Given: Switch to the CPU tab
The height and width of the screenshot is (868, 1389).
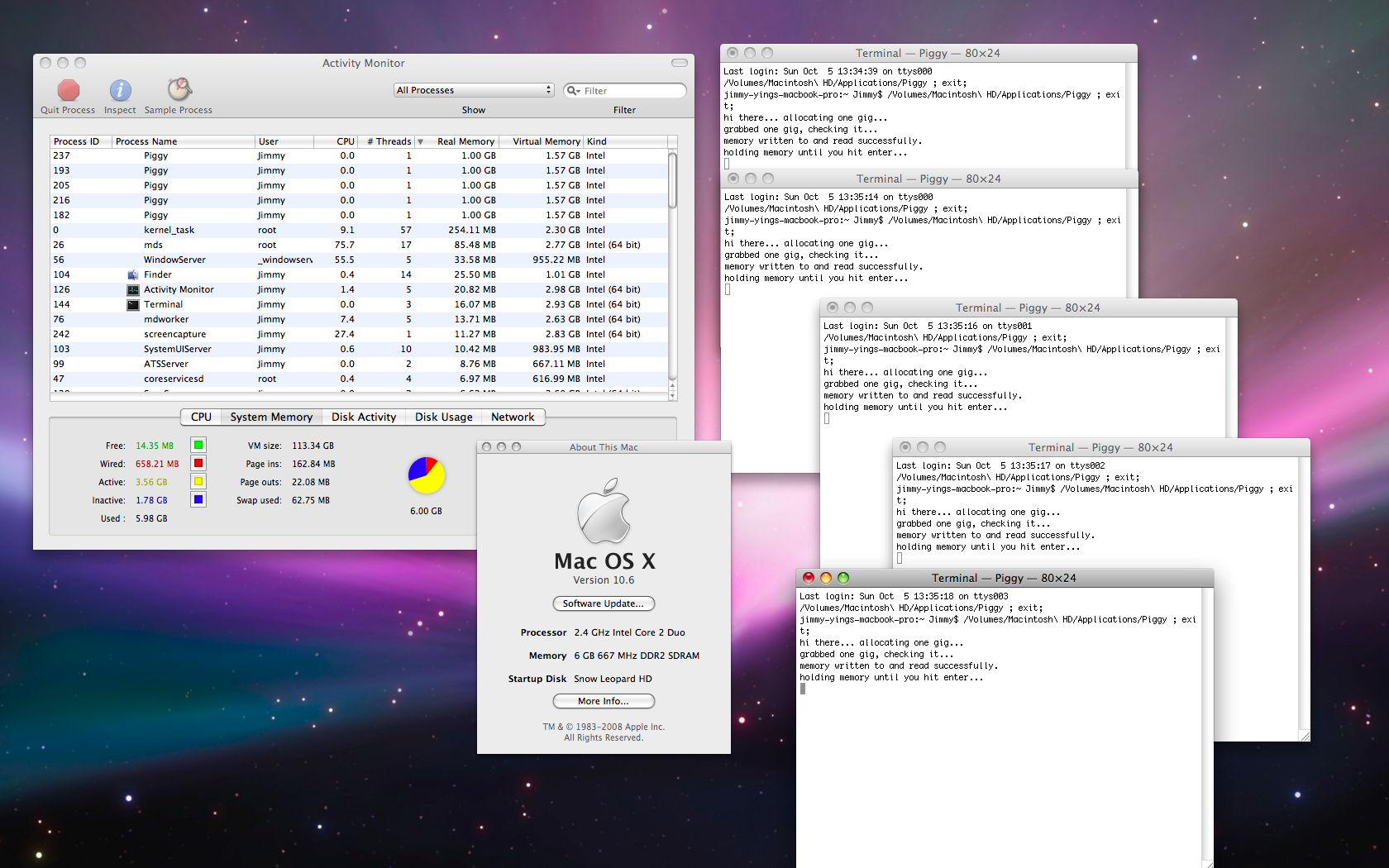Looking at the screenshot, I should [201, 417].
